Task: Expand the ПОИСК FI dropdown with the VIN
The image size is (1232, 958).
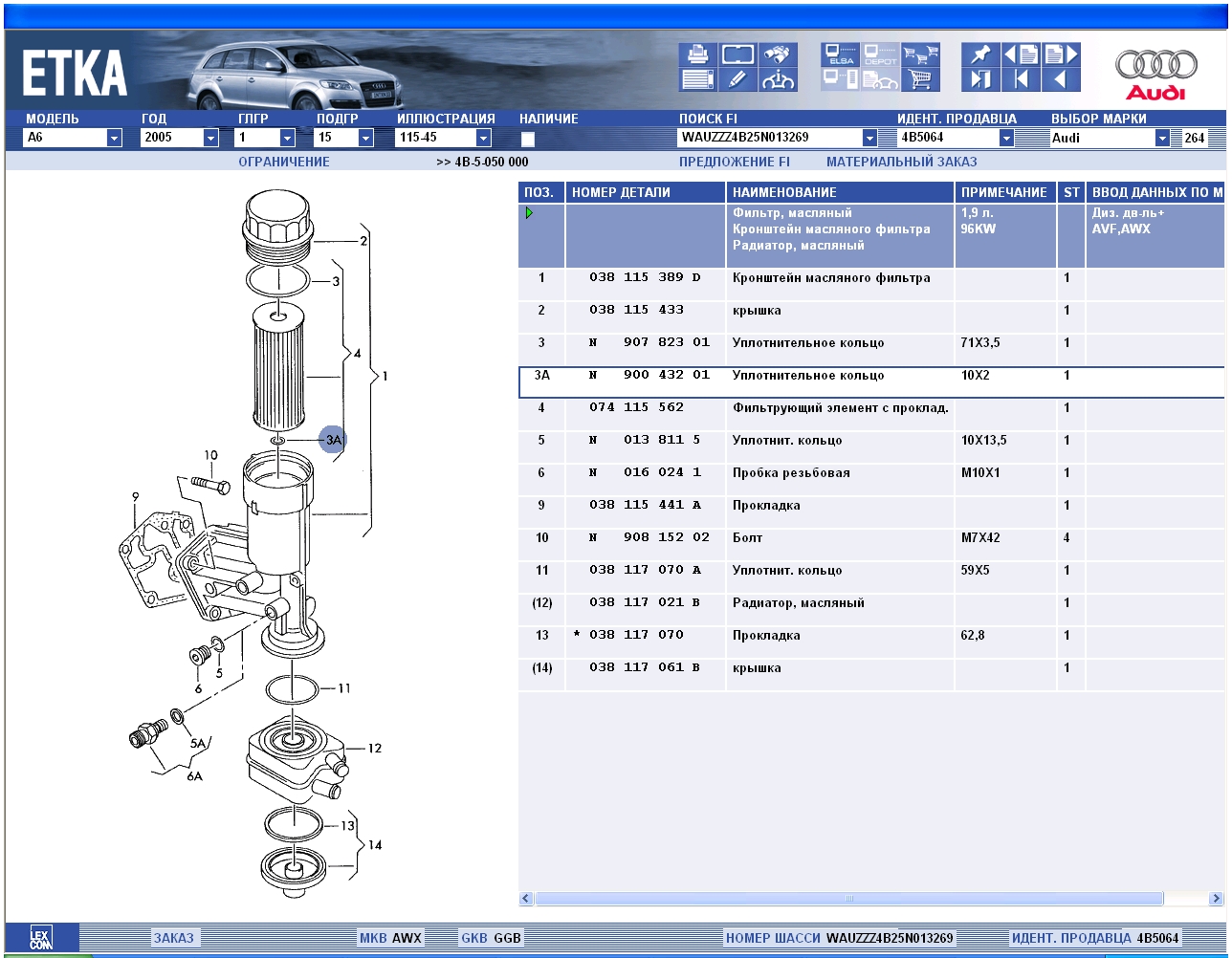Action: [x=869, y=138]
